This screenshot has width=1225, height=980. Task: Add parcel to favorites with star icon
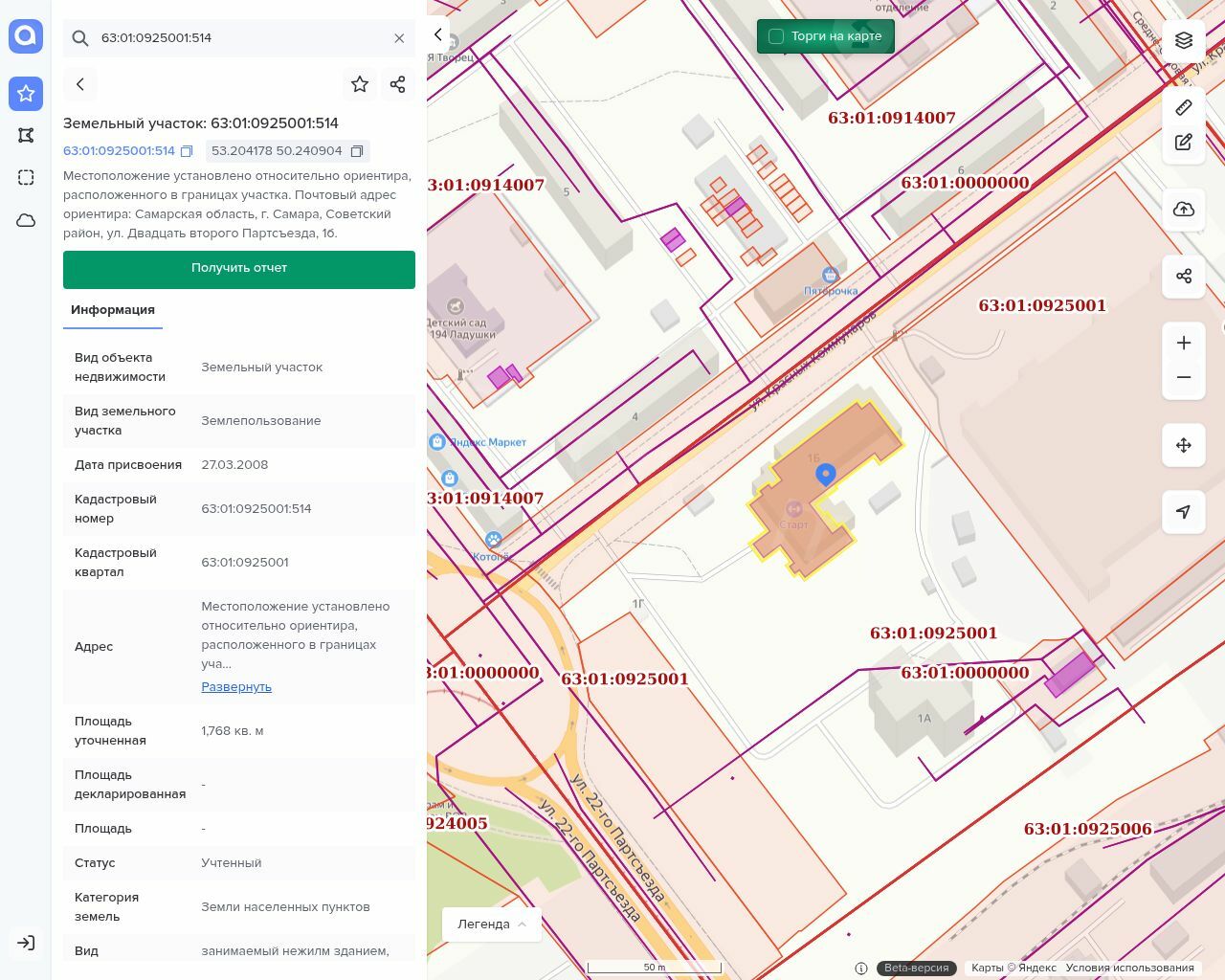(360, 84)
